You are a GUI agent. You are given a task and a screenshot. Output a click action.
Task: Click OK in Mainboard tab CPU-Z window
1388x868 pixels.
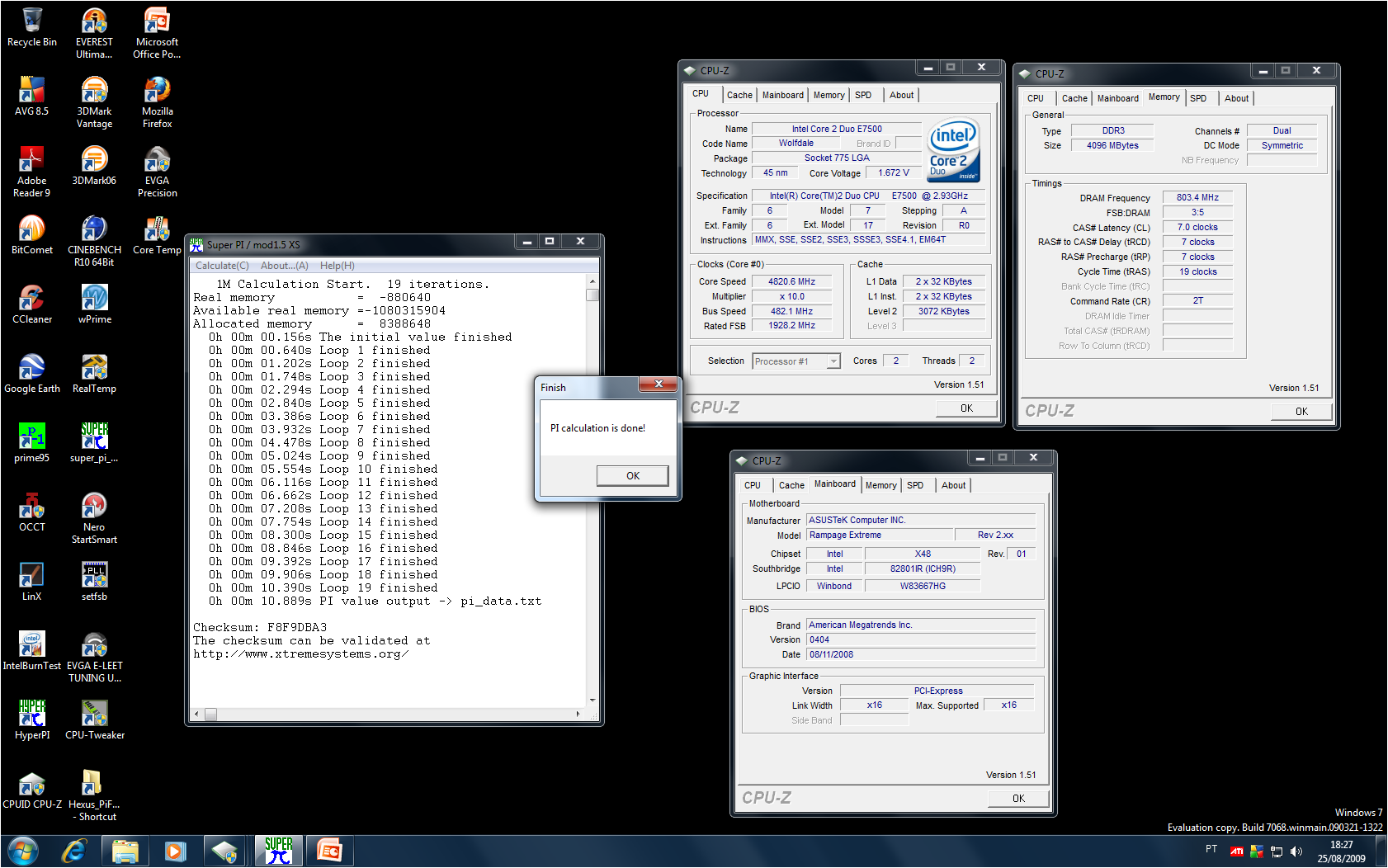point(1018,799)
